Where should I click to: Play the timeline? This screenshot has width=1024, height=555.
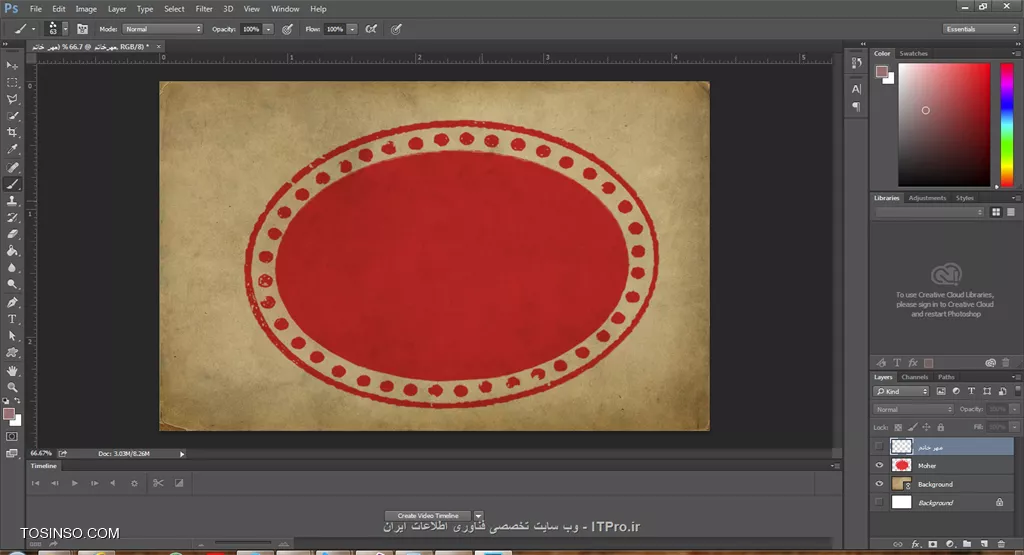point(74,483)
